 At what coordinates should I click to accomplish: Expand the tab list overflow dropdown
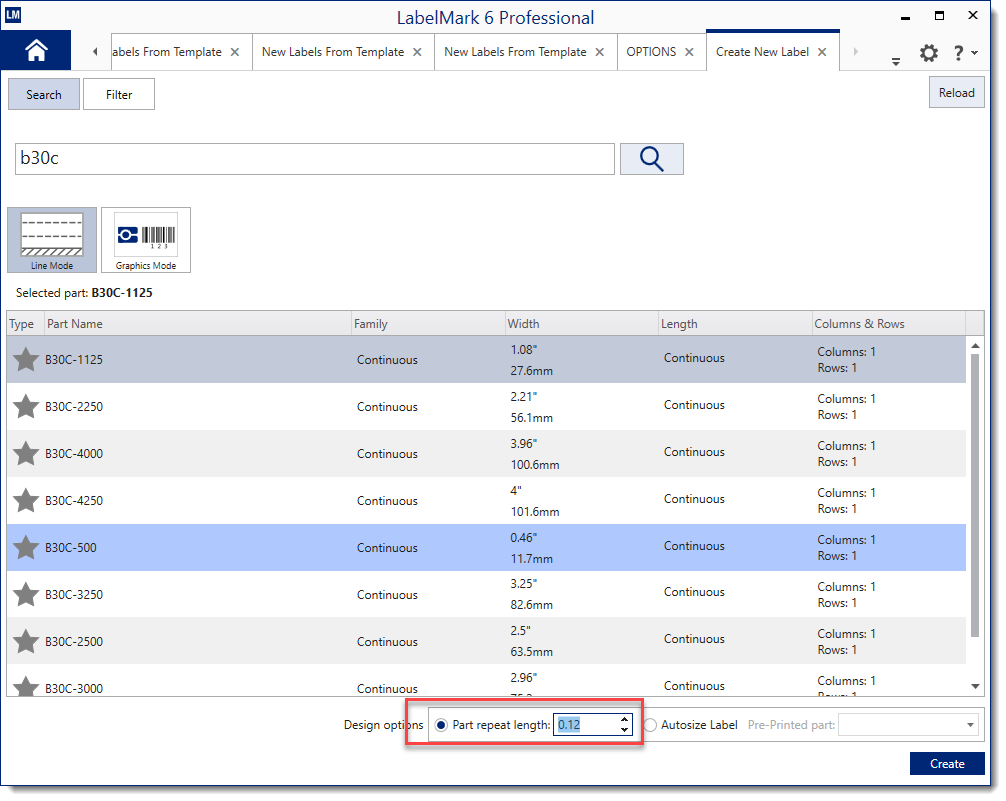[x=896, y=61]
